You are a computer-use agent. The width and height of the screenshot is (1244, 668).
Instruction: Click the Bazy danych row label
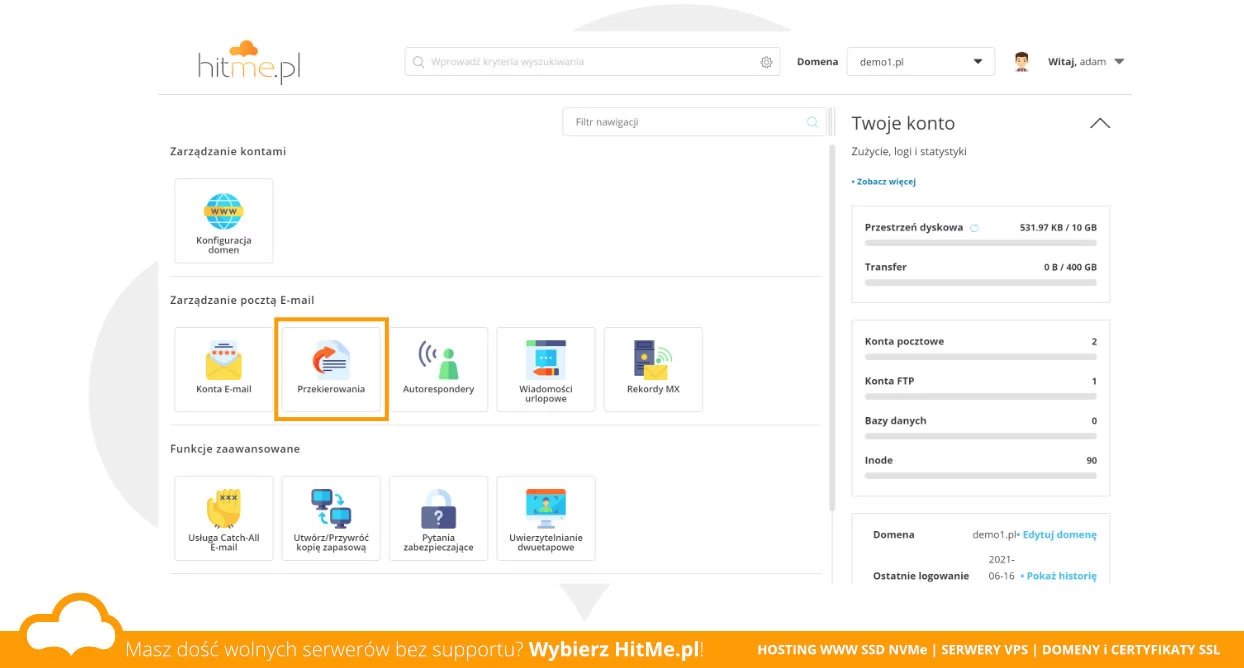tap(895, 421)
